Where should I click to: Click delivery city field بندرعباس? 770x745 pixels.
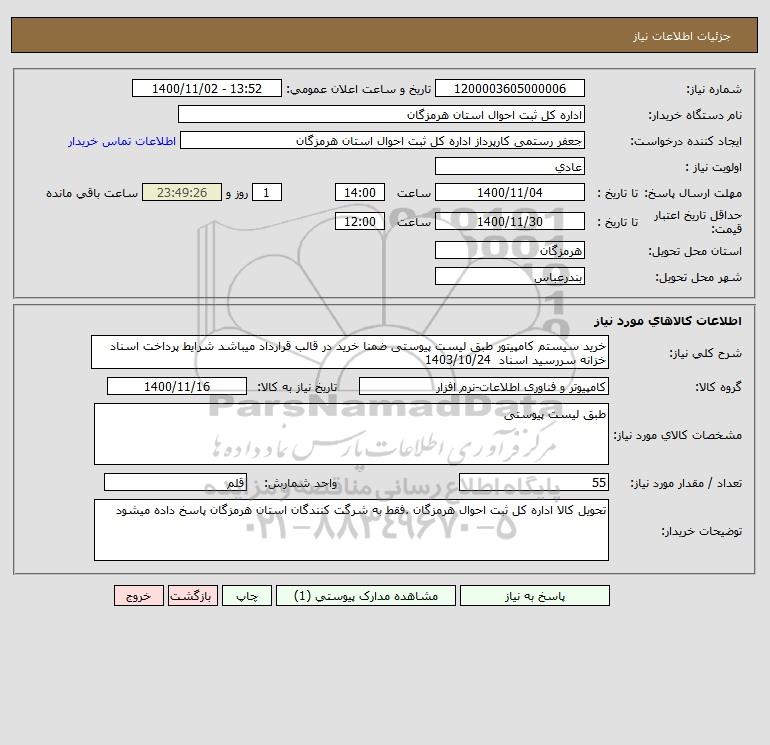tap(510, 277)
